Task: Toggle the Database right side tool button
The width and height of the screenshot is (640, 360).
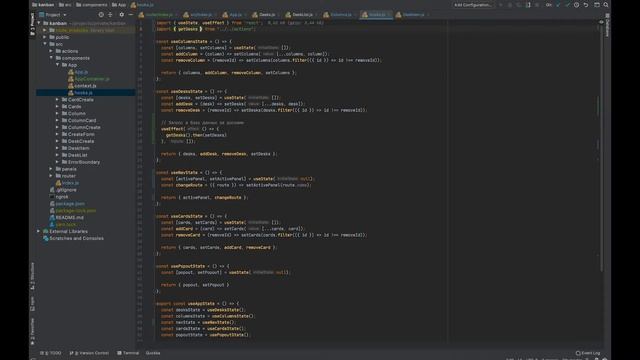Action: [x=607, y=26]
